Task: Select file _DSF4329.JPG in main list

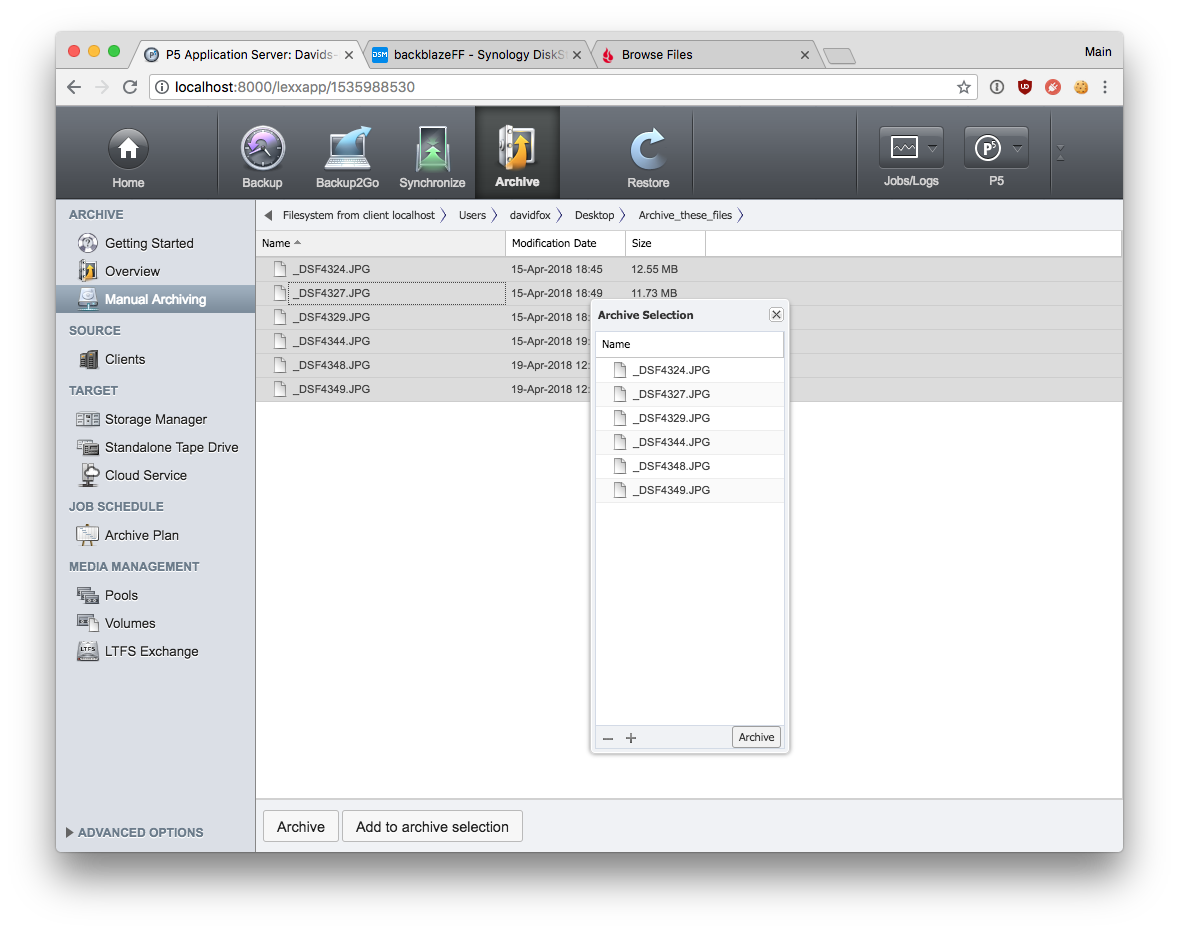Action: click(424, 317)
